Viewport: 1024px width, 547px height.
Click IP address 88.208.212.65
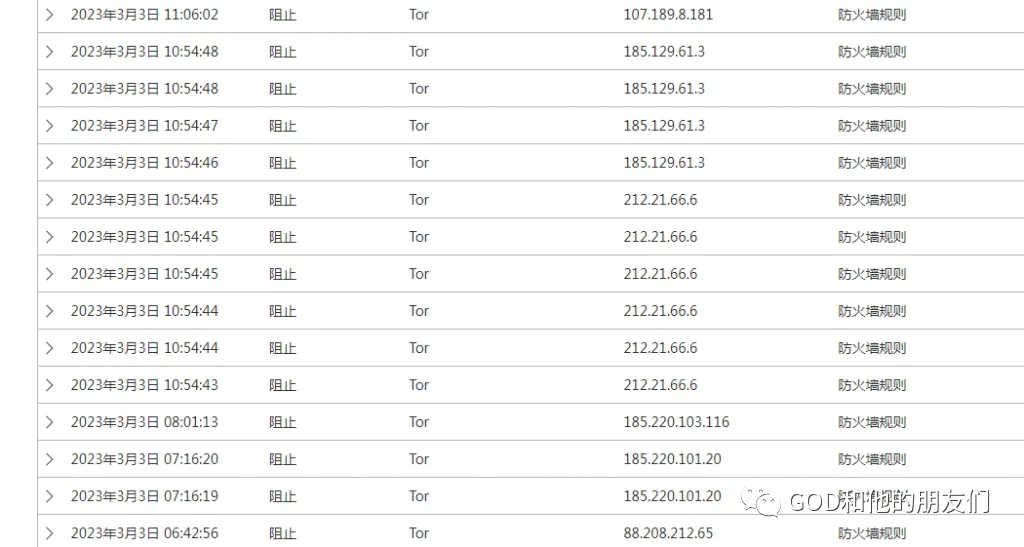click(x=668, y=533)
